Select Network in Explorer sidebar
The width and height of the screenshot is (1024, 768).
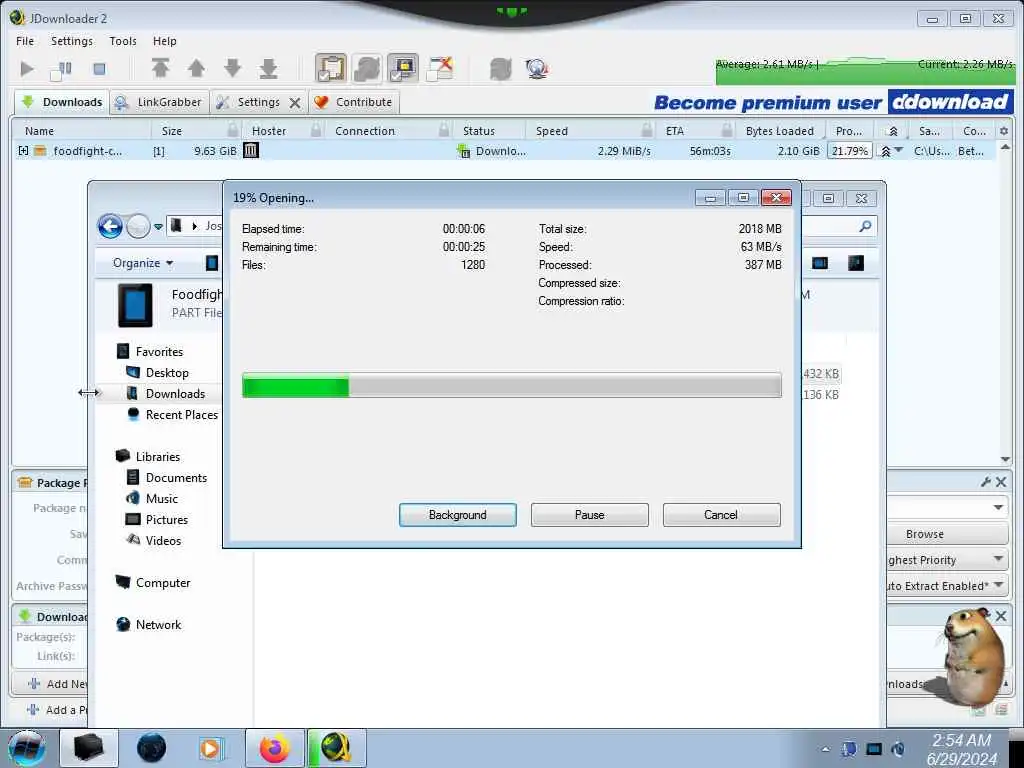(x=158, y=624)
